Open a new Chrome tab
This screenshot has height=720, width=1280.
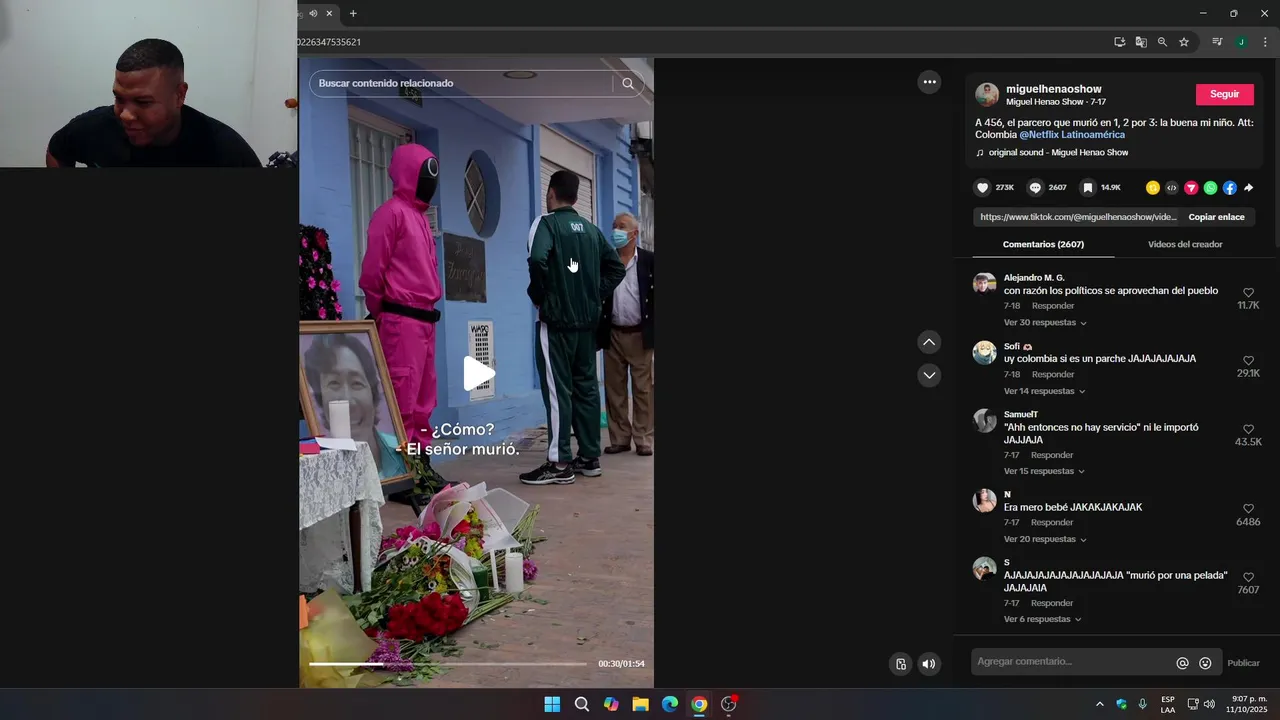[353, 13]
